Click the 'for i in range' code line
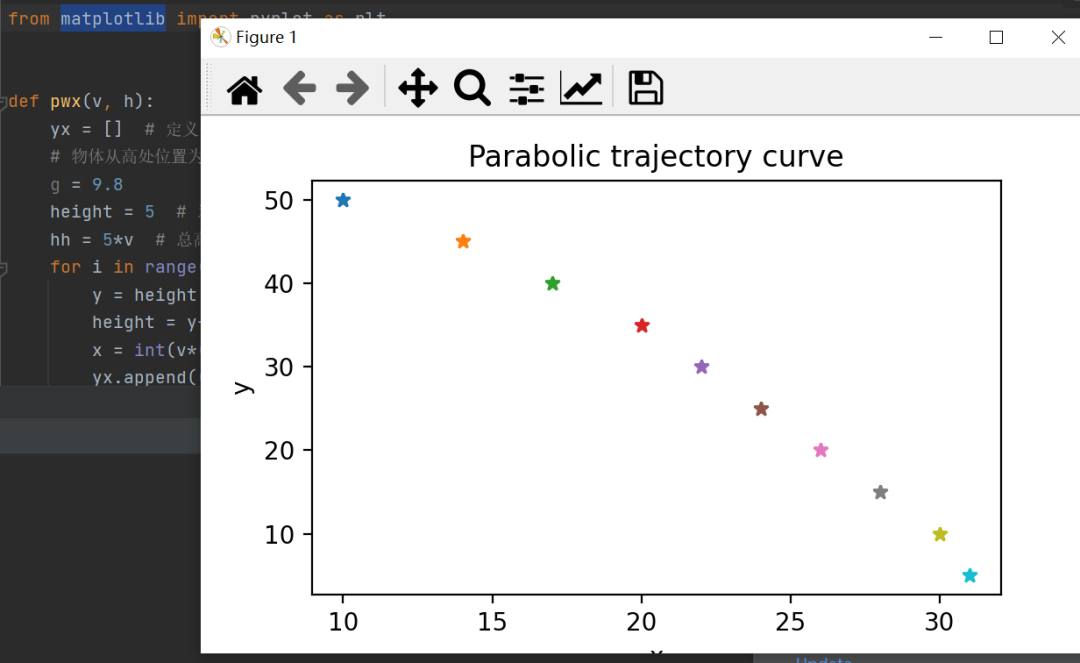The height and width of the screenshot is (663, 1080). tap(123, 267)
